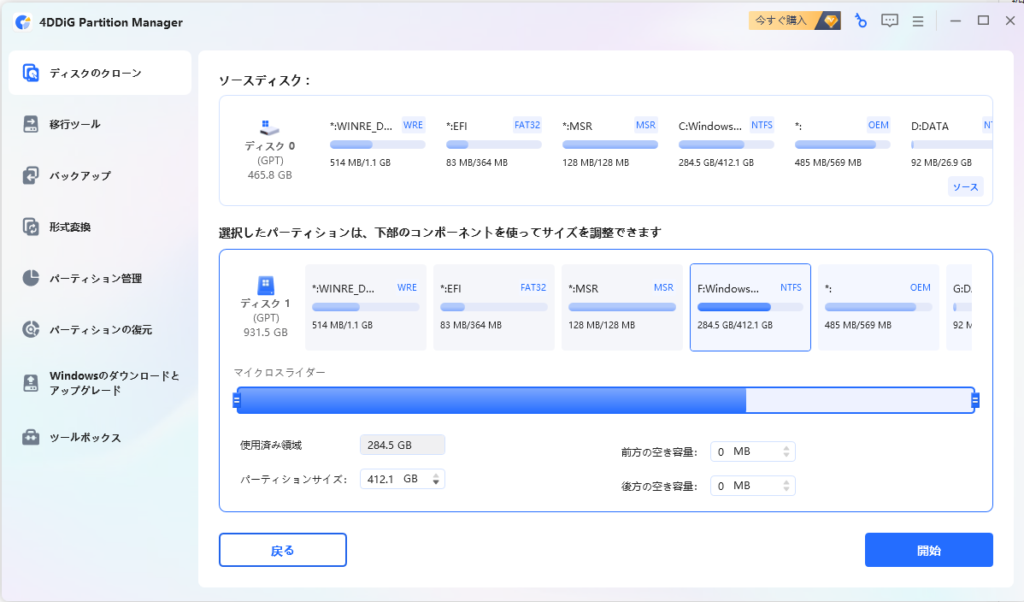Click the パーティションサイズ stepper arrows
The height and width of the screenshot is (602, 1024).
(x=436, y=479)
